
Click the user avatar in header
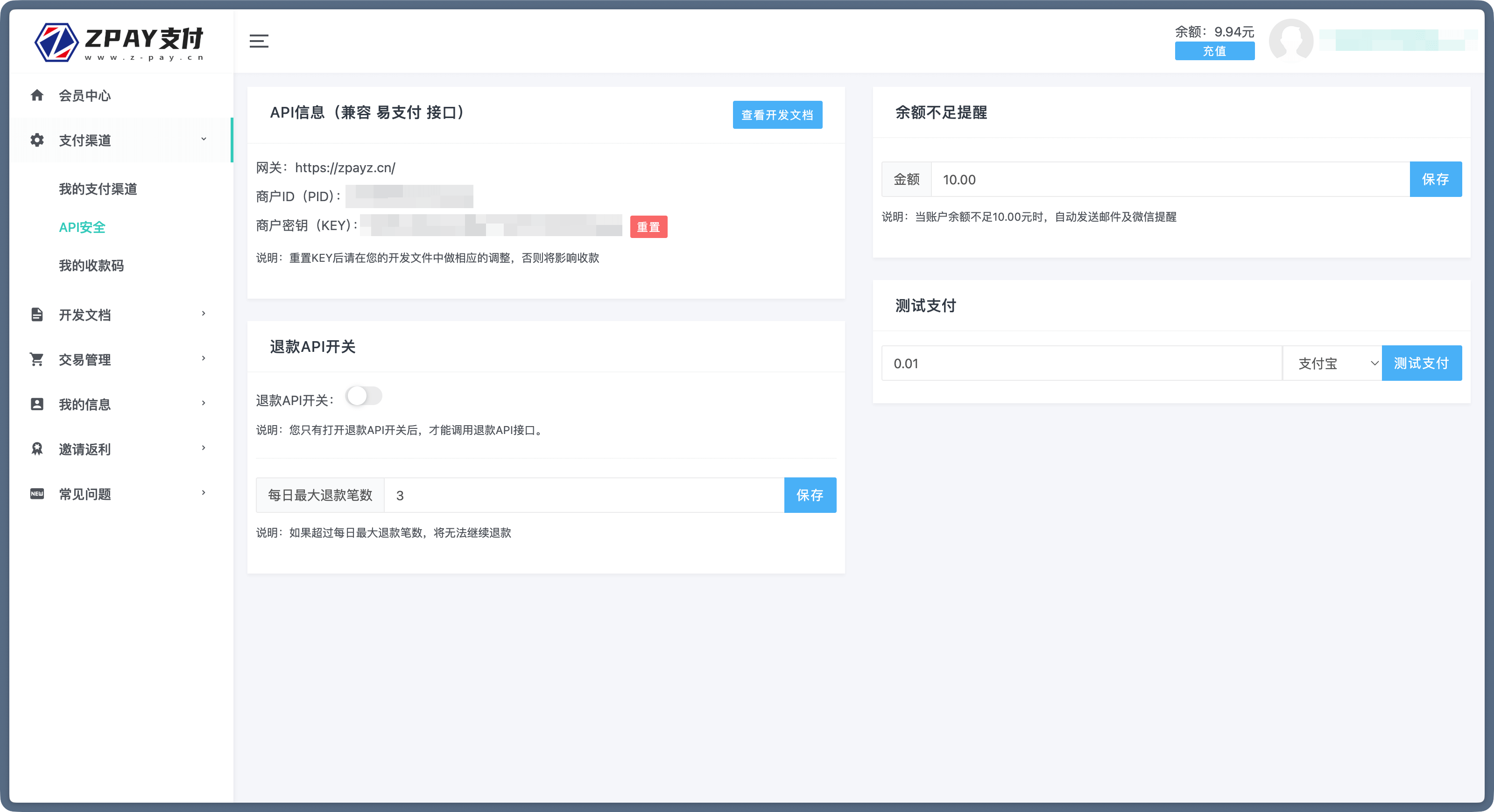coord(1290,41)
